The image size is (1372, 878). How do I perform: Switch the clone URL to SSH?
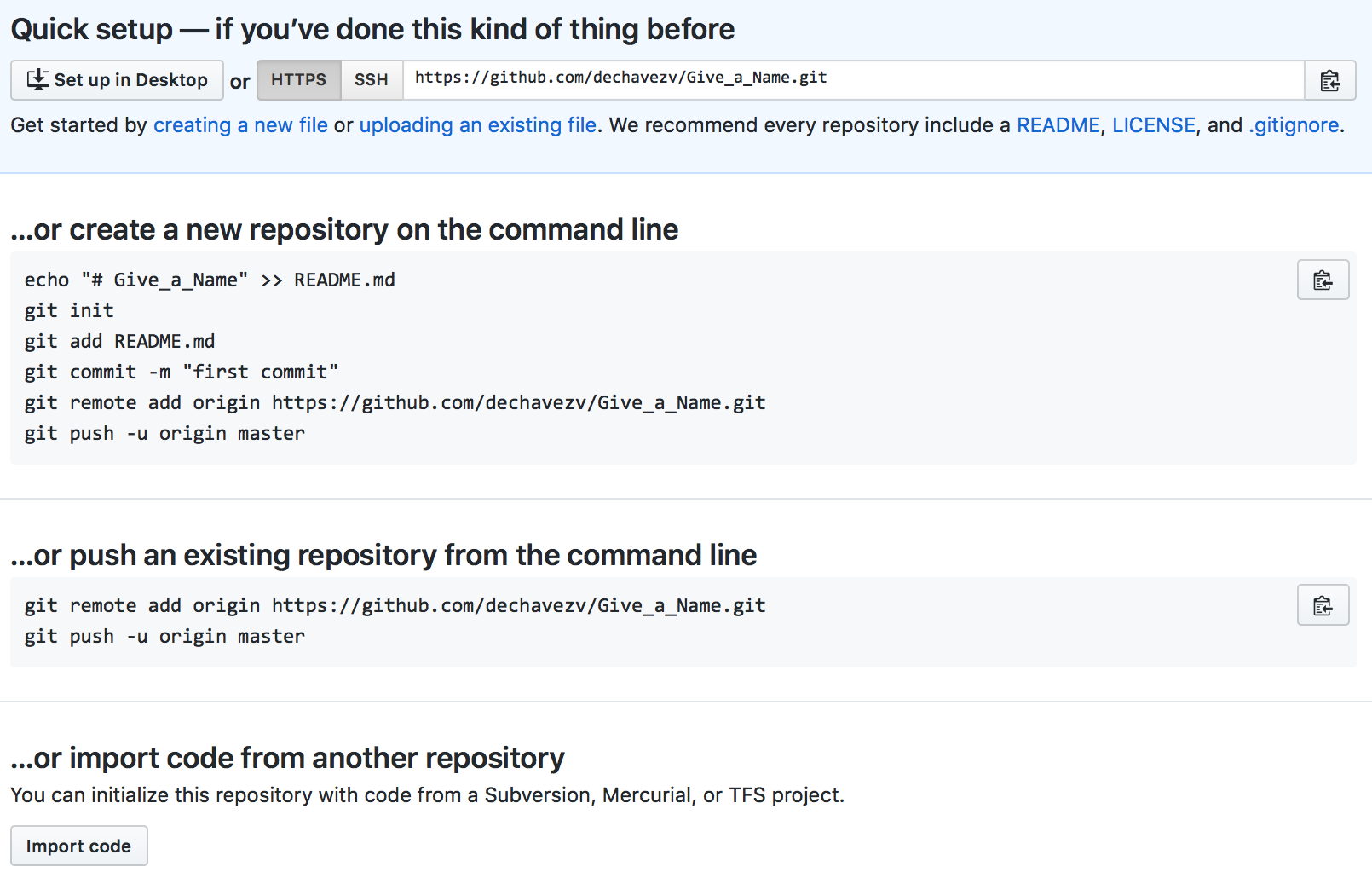pyautogui.click(x=372, y=80)
